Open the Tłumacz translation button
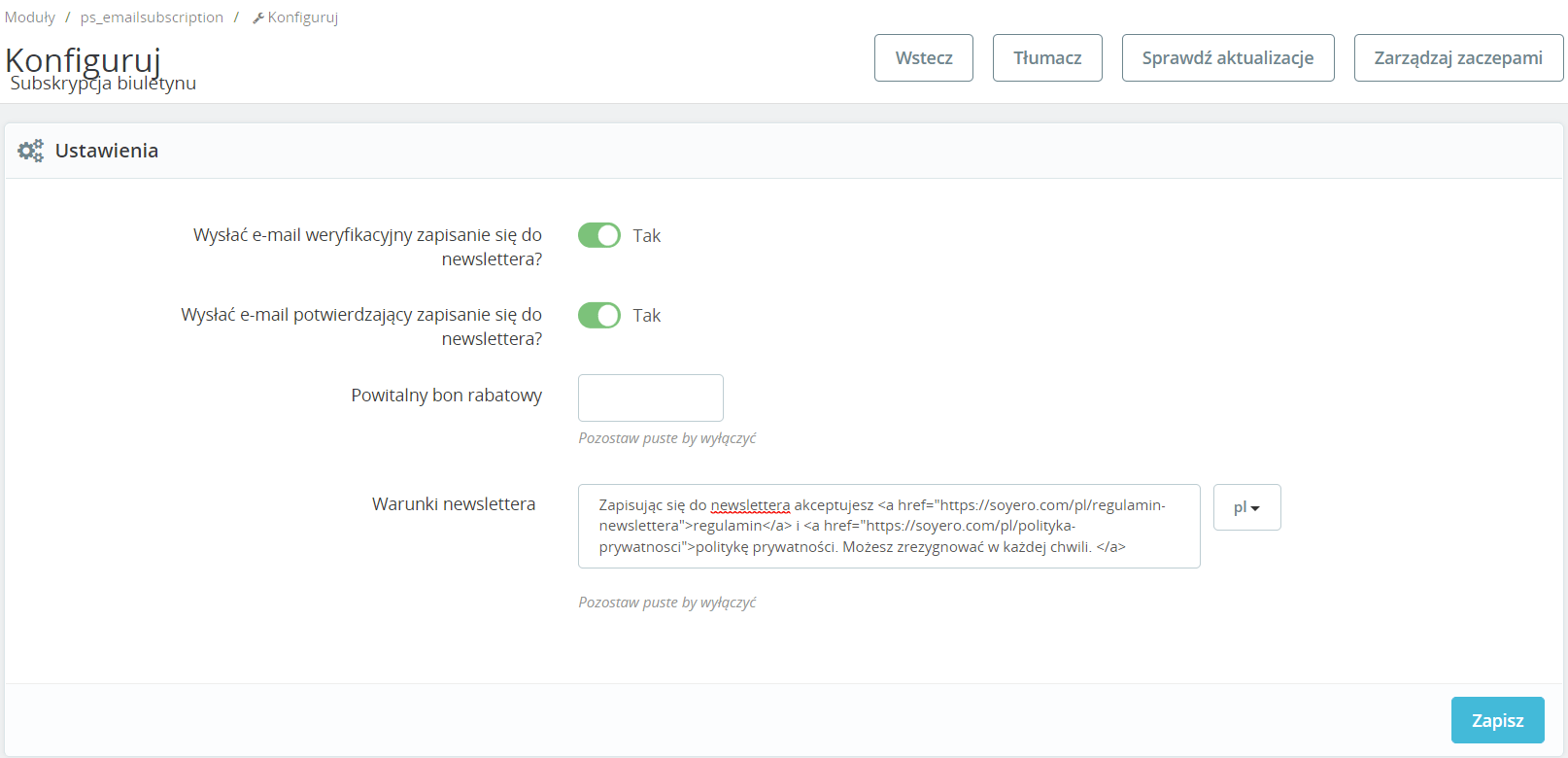This screenshot has height=758, width=1568. point(1046,58)
